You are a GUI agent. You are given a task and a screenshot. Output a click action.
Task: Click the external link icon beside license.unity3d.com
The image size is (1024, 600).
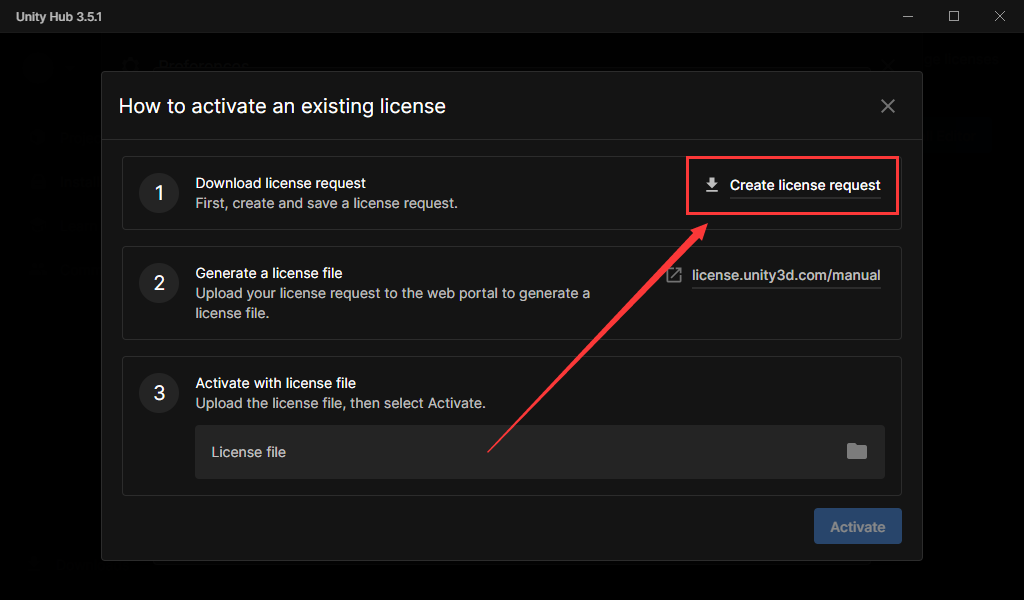tap(674, 276)
